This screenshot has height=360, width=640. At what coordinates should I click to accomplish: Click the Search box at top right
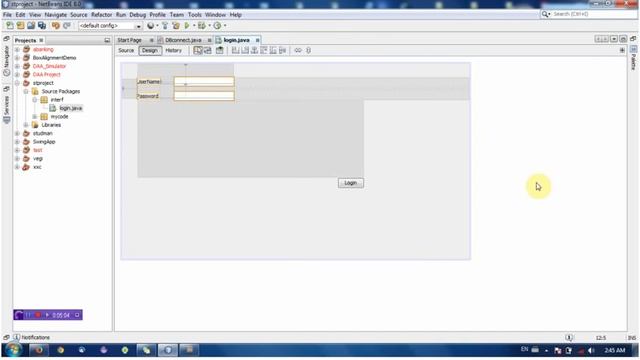(589, 14)
